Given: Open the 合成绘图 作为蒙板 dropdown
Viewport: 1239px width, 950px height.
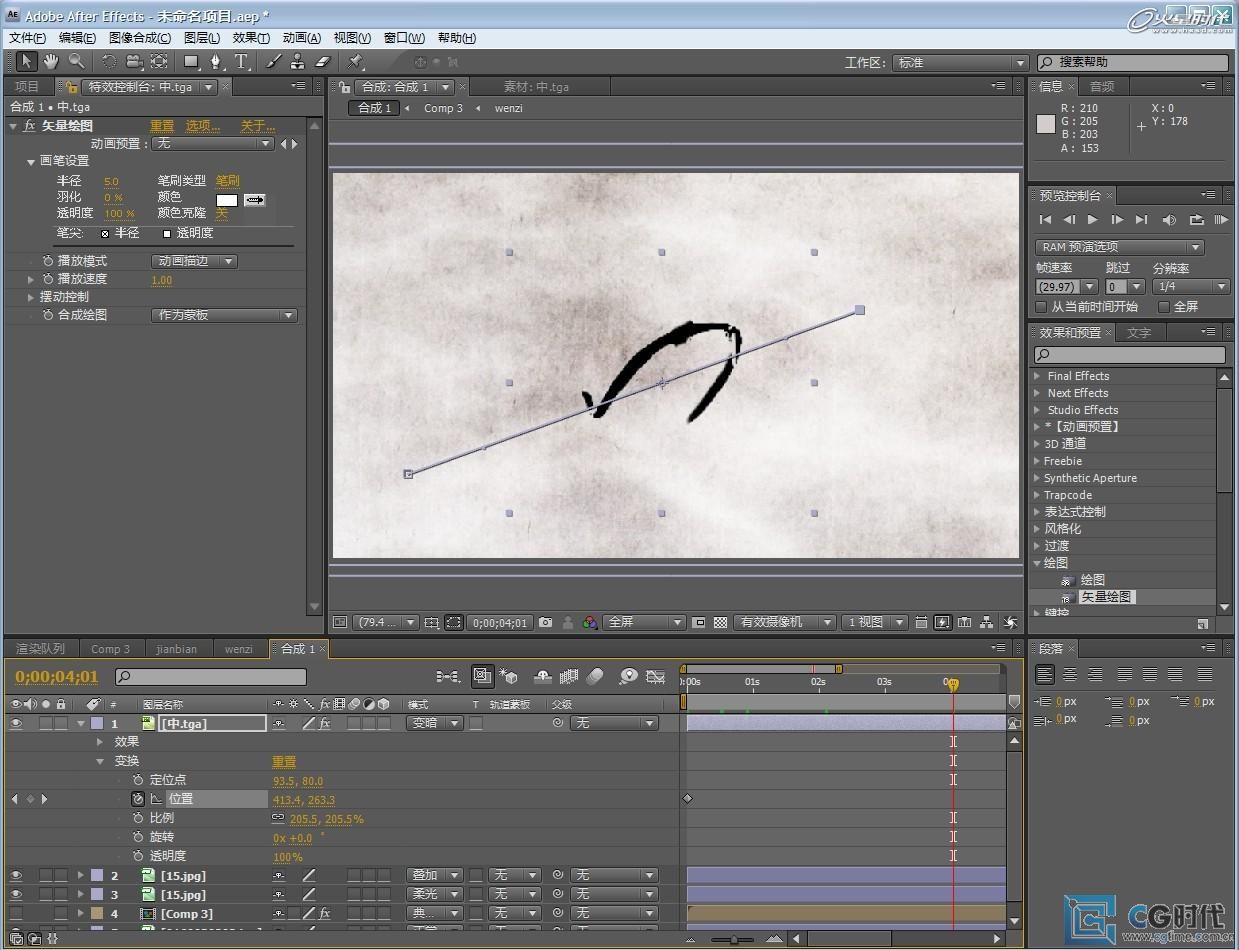Looking at the screenshot, I should (x=225, y=315).
